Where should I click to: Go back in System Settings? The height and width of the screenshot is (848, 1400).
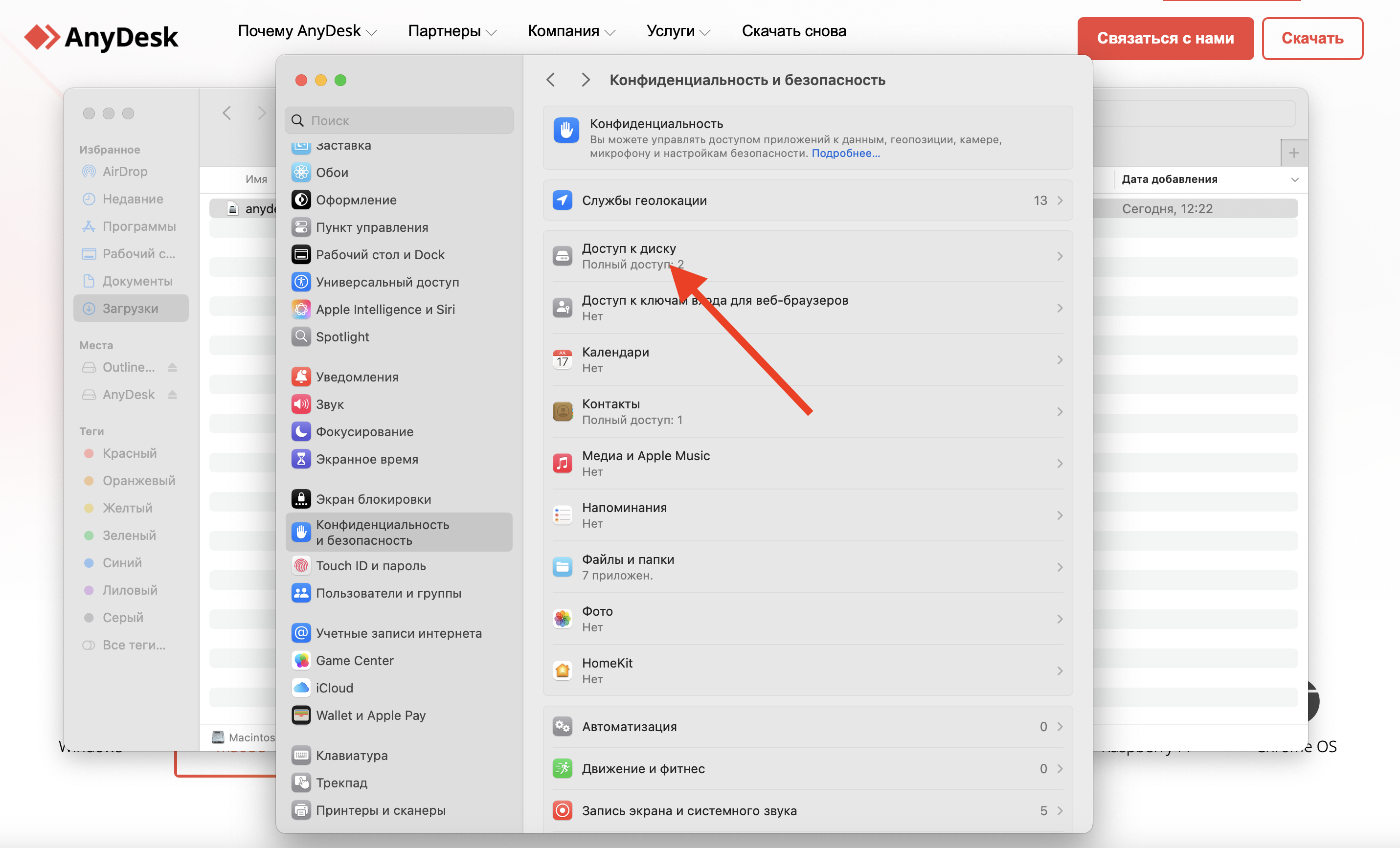550,80
